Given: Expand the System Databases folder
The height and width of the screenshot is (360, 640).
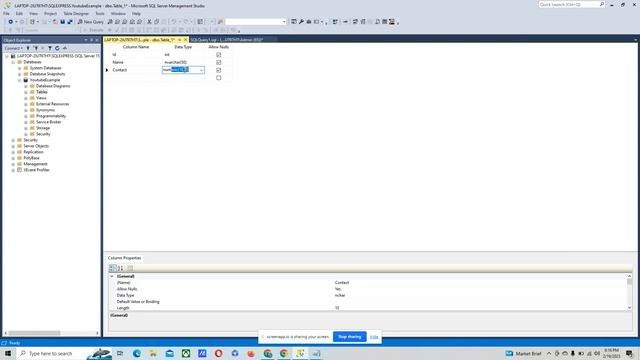Looking at the screenshot, I should pos(20,68).
